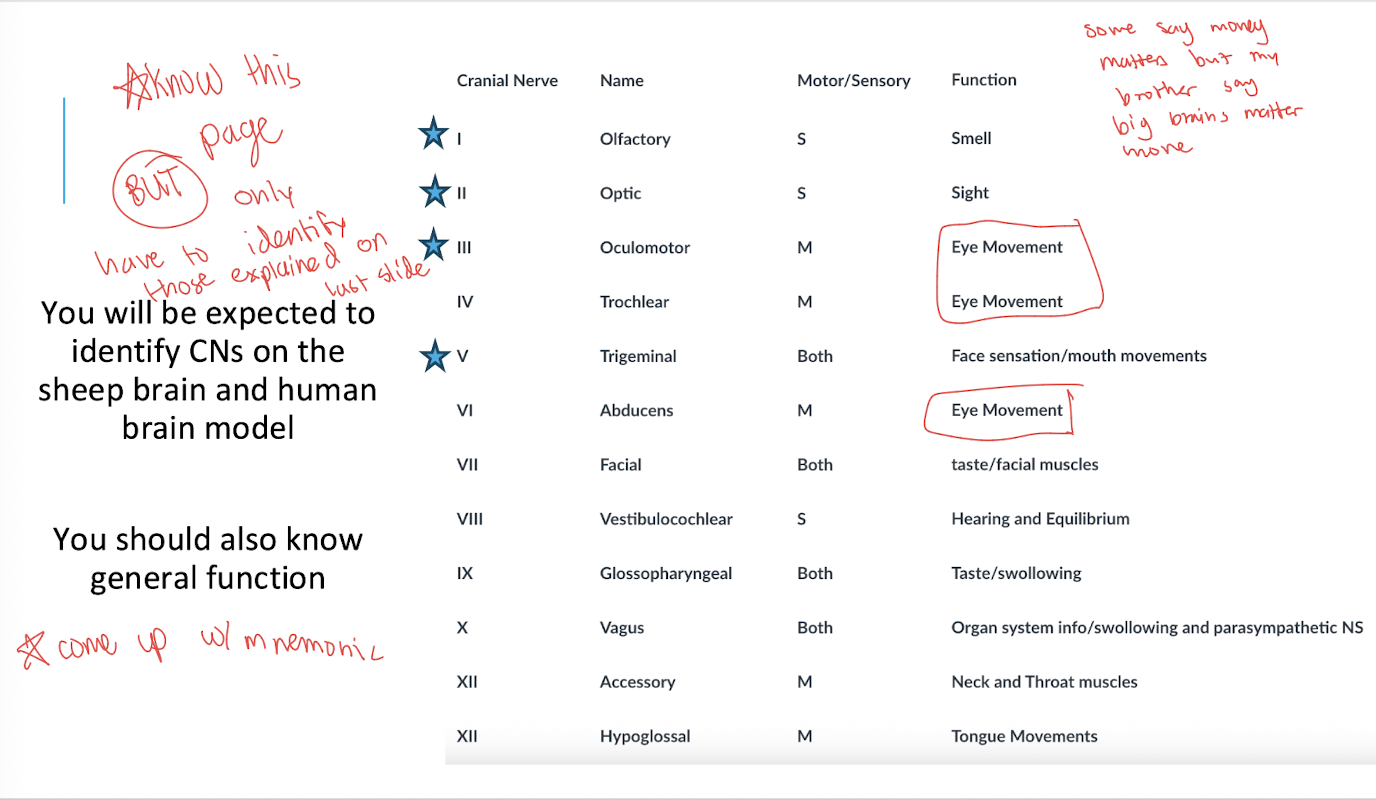The height and width of the screenshot is (800, 1376).
Task: Select the "Cranial Nerve" column header
Action: click(507, 81)
